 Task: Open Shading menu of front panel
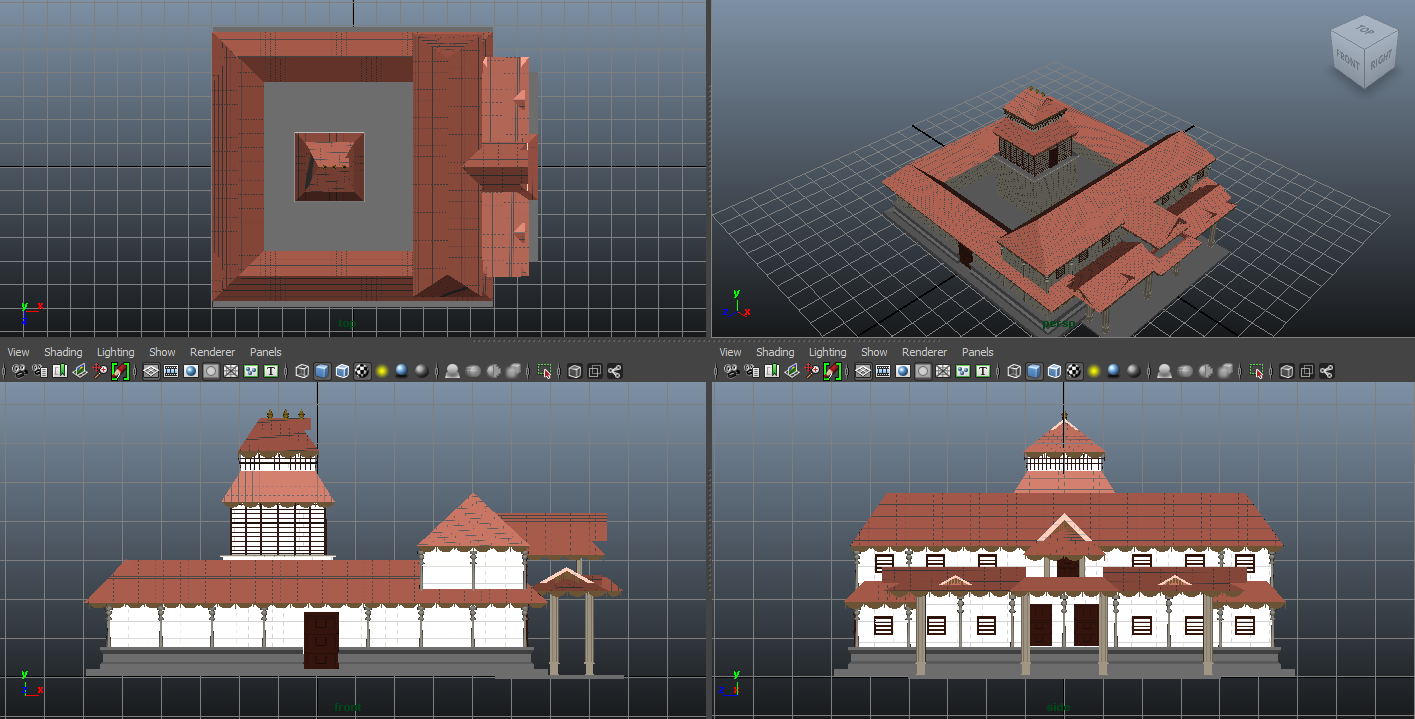63,352
